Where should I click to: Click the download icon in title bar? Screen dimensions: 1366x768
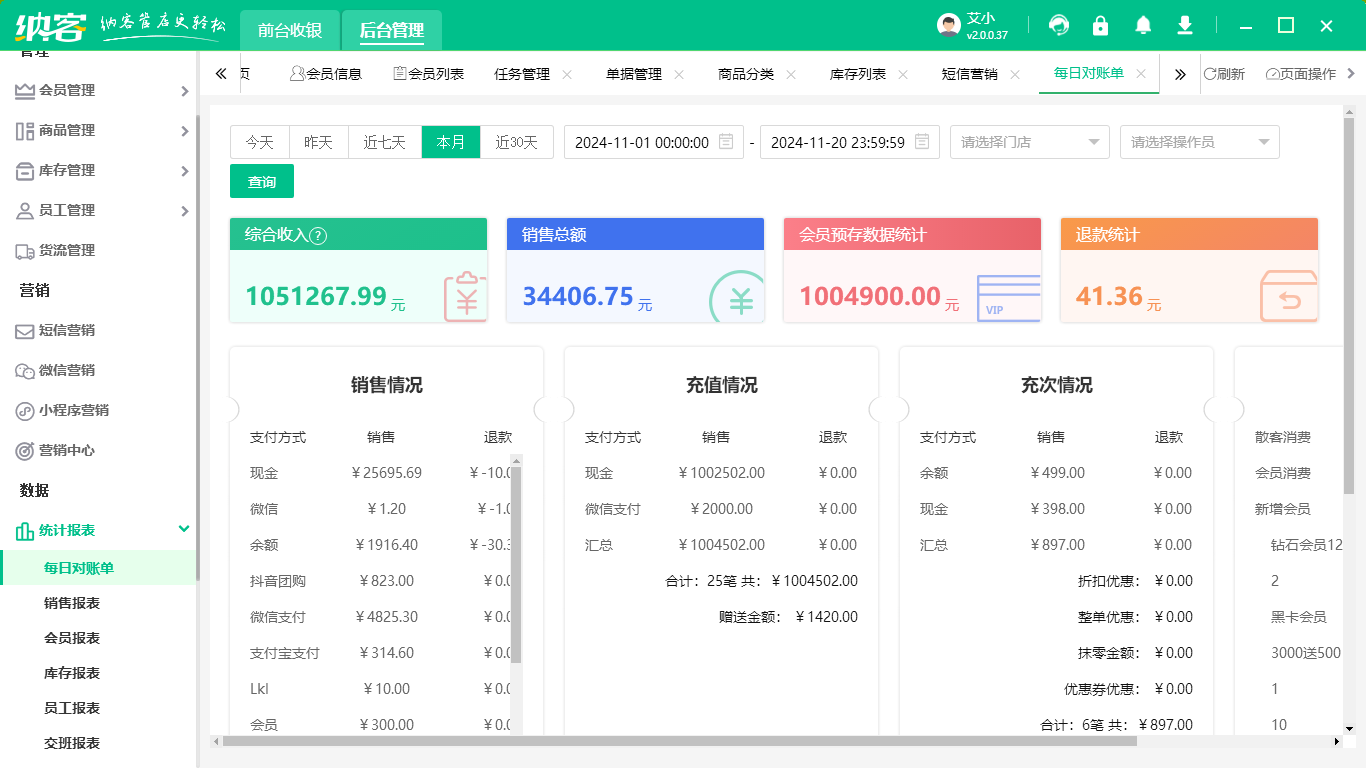tap(1185, 26)
